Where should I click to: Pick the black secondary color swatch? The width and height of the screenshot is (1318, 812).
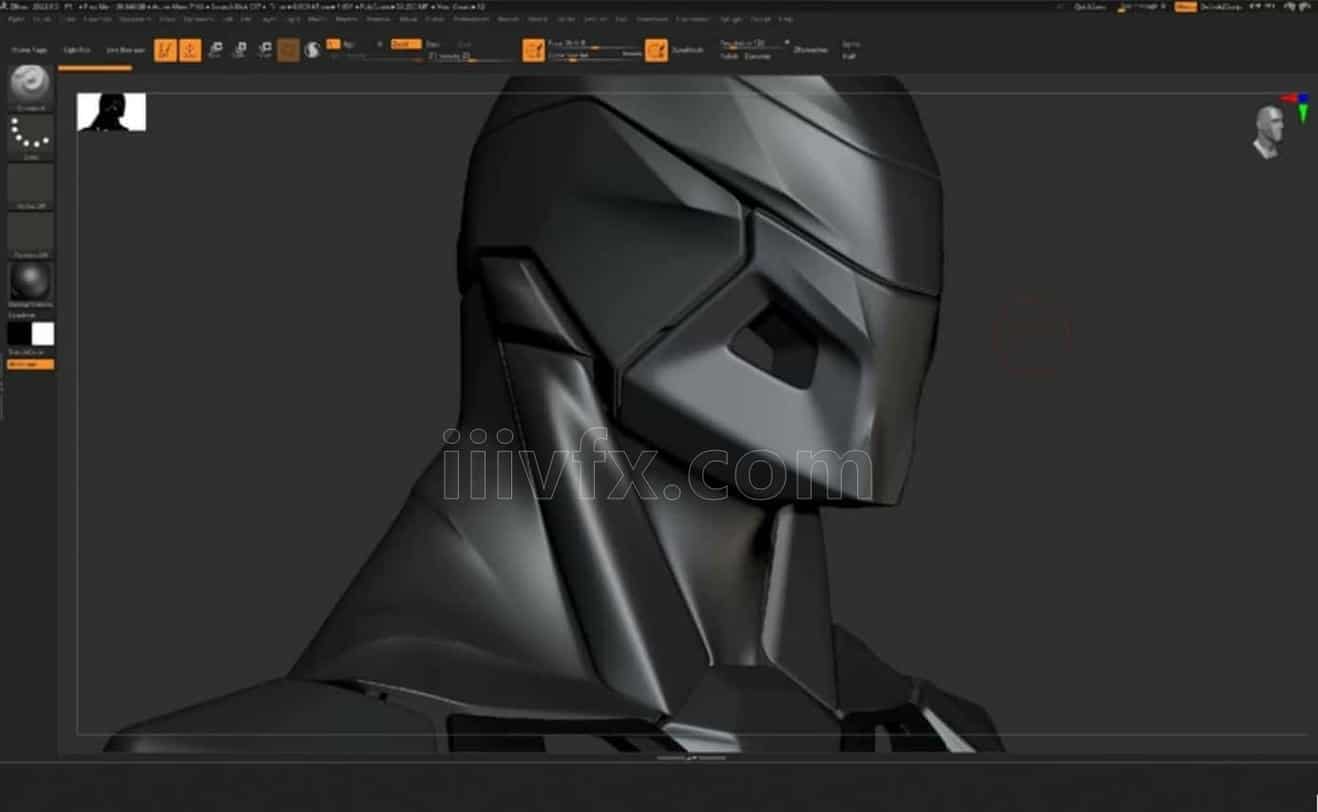click(x=19, y=334)
